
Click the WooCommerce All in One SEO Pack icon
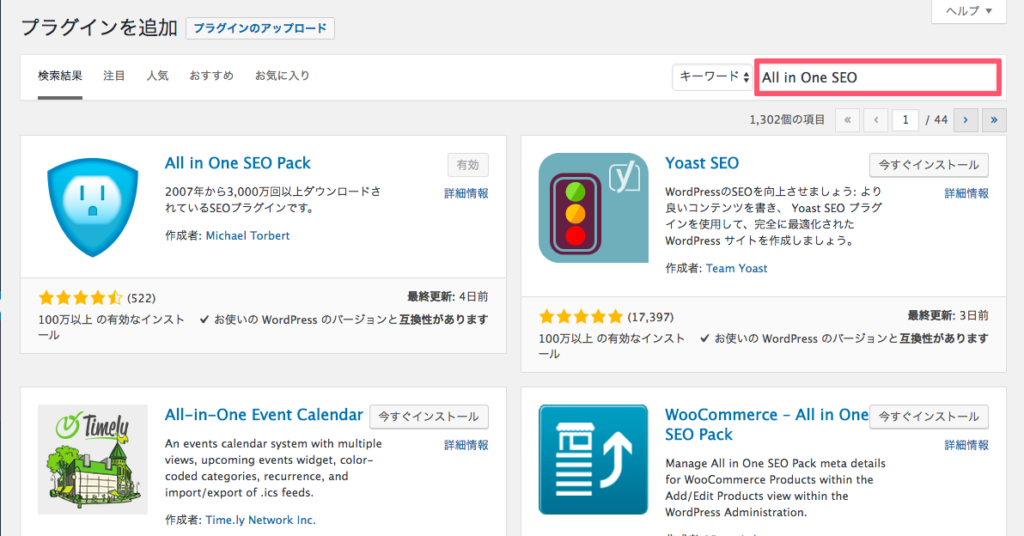point(593,459)
